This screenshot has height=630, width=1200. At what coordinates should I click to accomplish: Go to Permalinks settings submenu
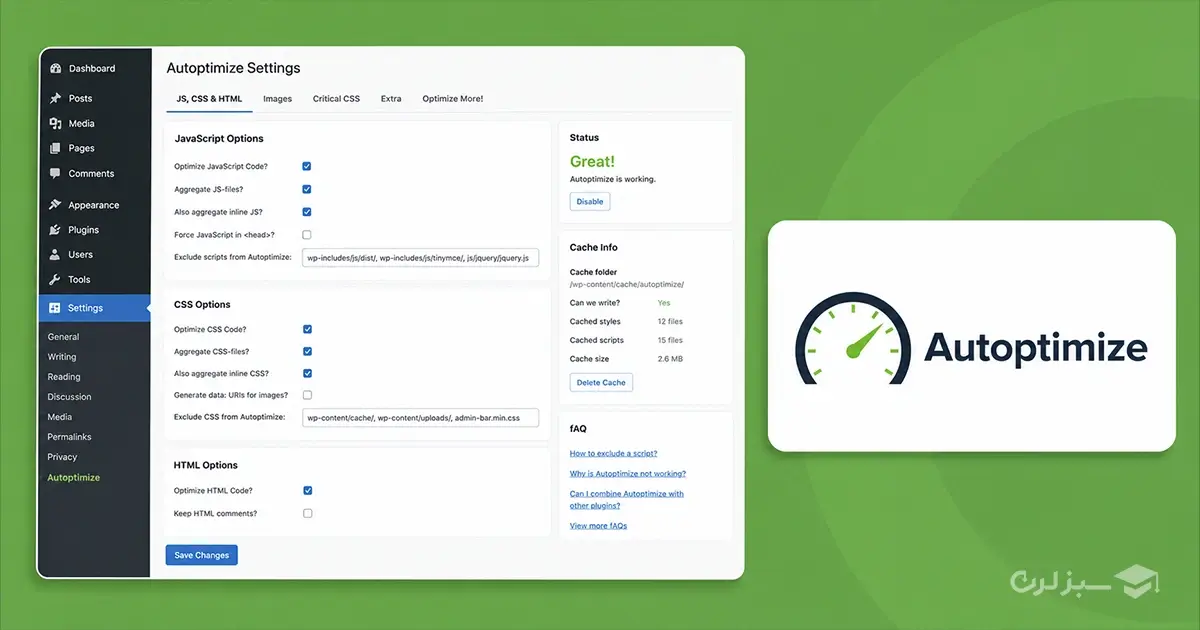coord(70,437)
